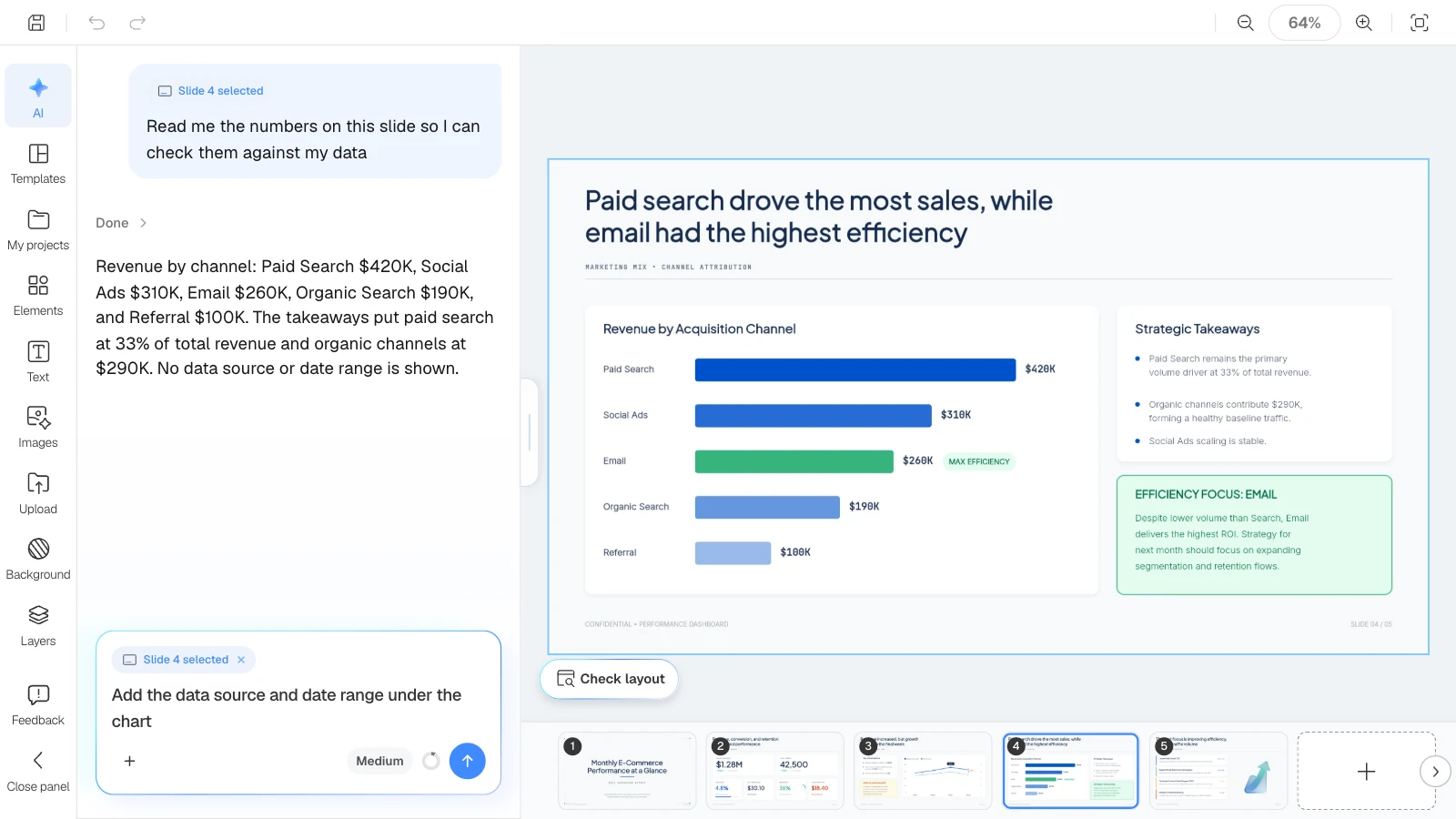Open the Feedback dialog
1456x819 pixels.
(38, 705)
